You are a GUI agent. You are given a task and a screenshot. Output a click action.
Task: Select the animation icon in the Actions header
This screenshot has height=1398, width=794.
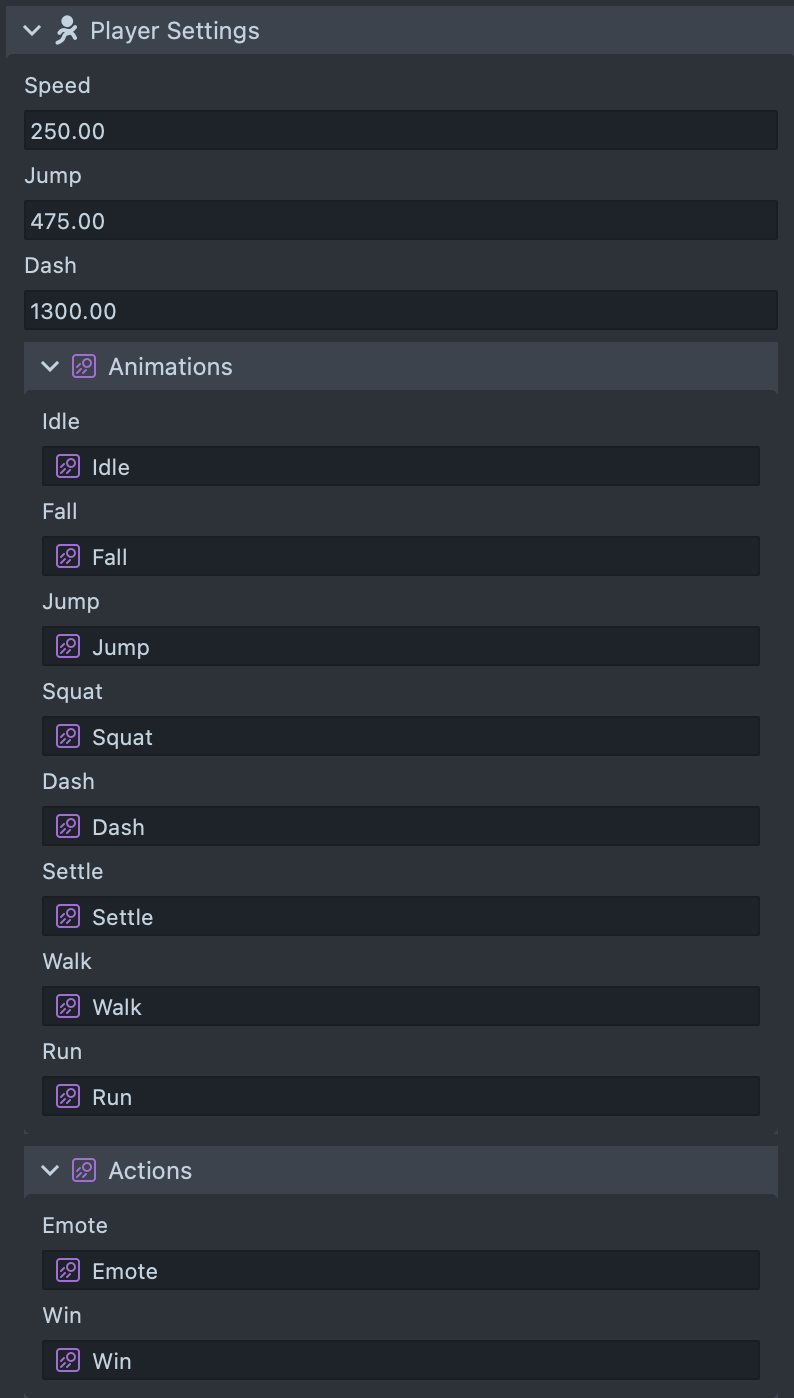(x=82, y=1170)
